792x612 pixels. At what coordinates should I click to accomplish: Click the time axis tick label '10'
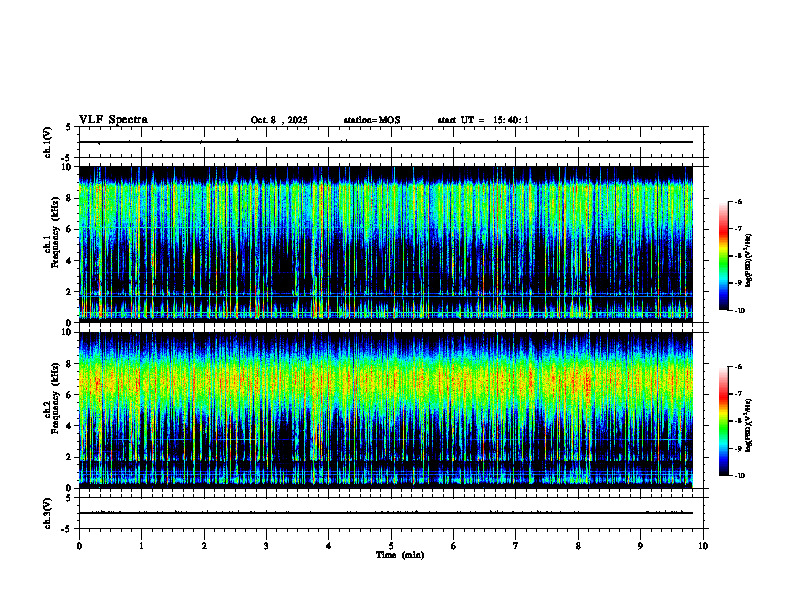coord(703,546)
